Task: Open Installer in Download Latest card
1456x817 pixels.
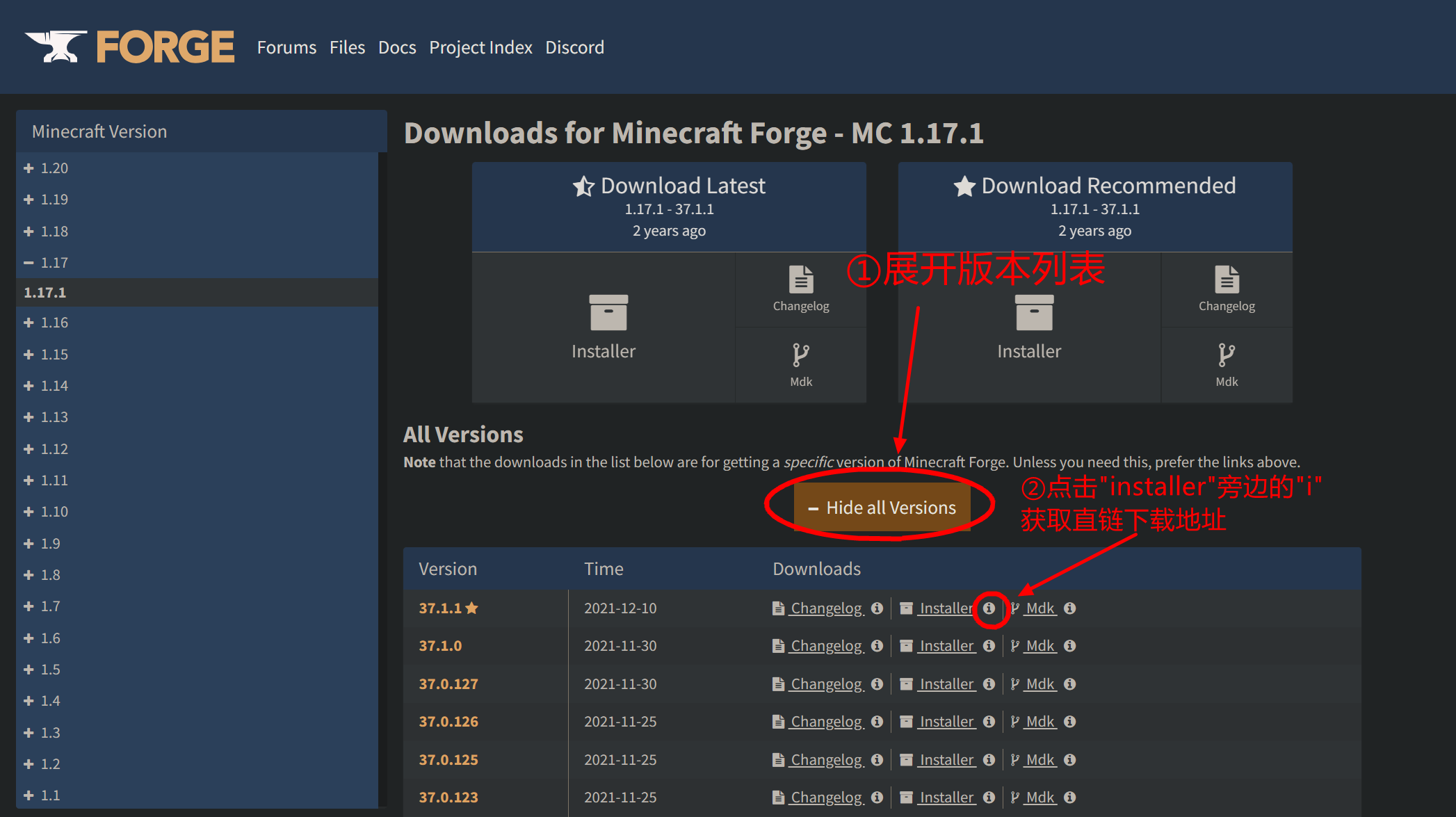Action: [604, 327]
